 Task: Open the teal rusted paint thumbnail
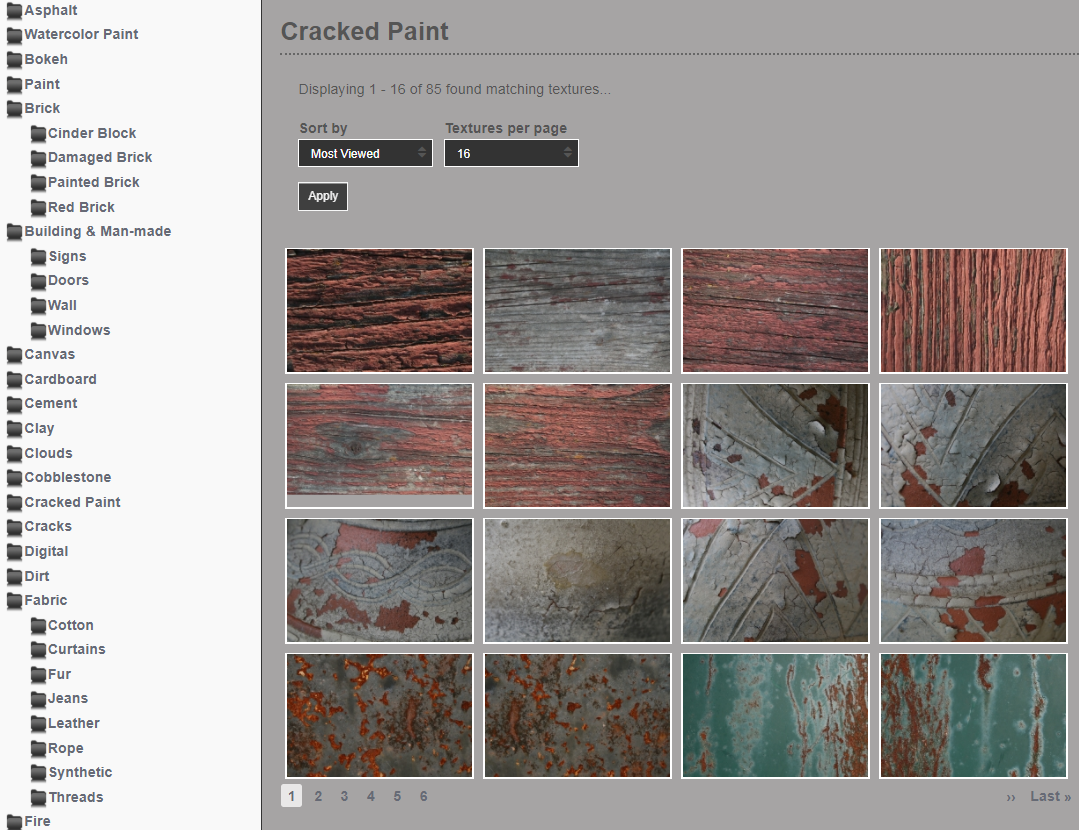click(776, 716)
